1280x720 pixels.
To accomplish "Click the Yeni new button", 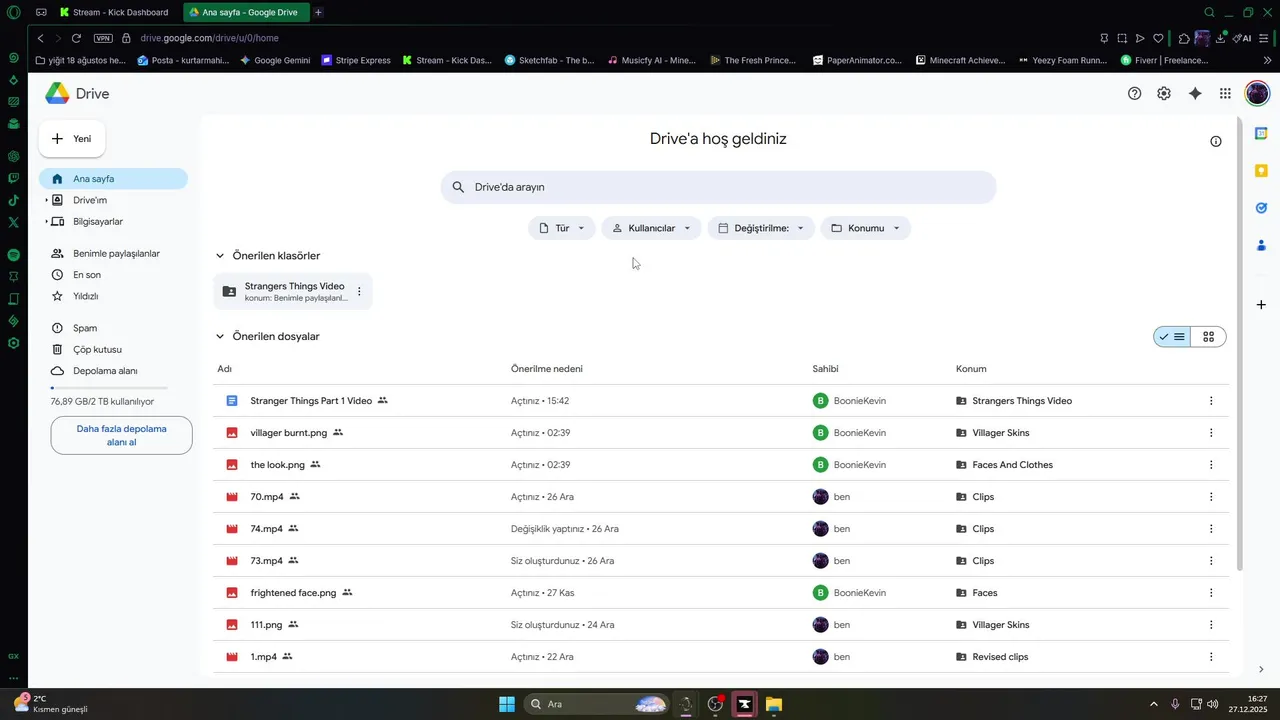I will [x=72, y=139].
